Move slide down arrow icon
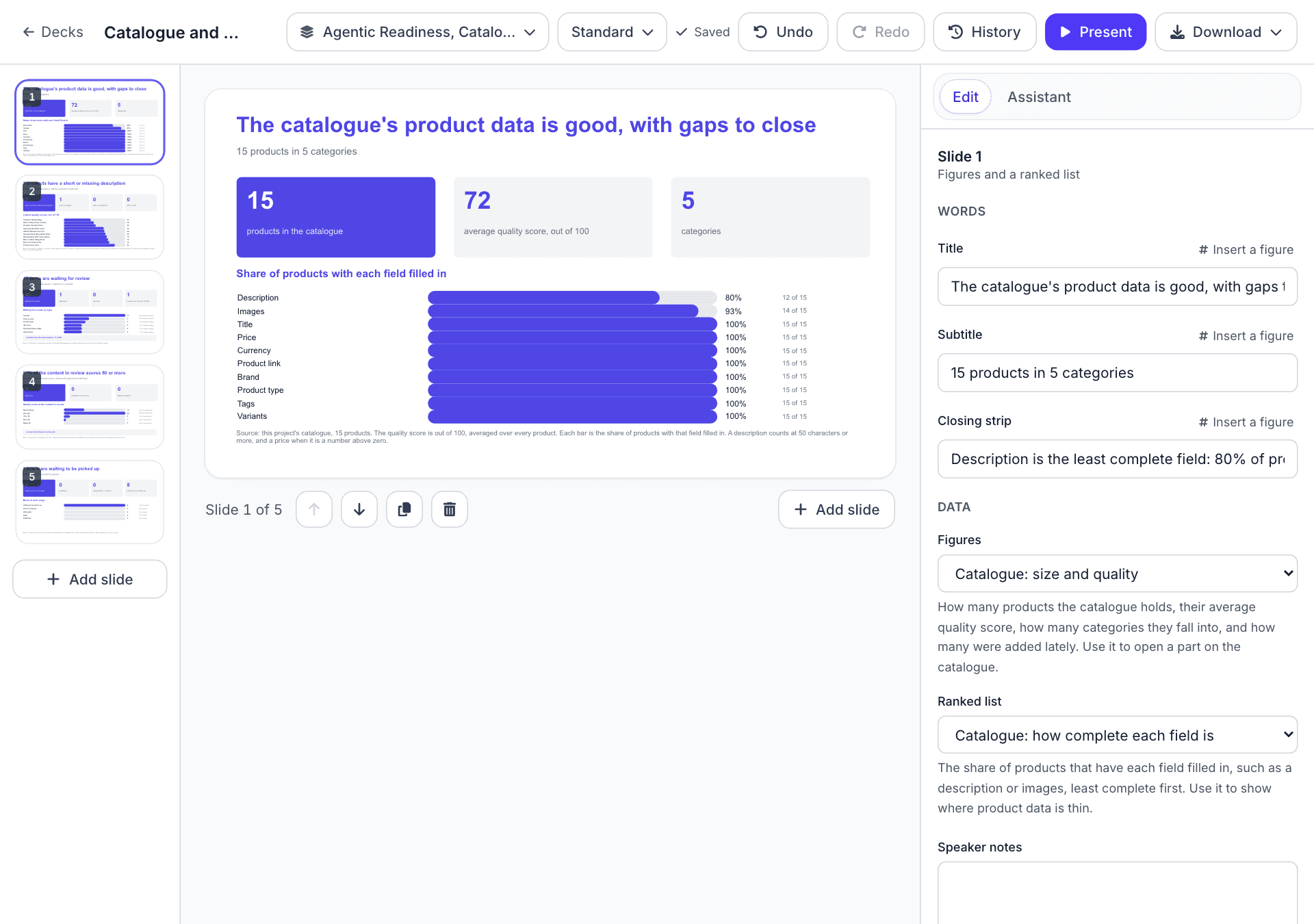This screenshot has width=1314, height=924. [359, 509]
